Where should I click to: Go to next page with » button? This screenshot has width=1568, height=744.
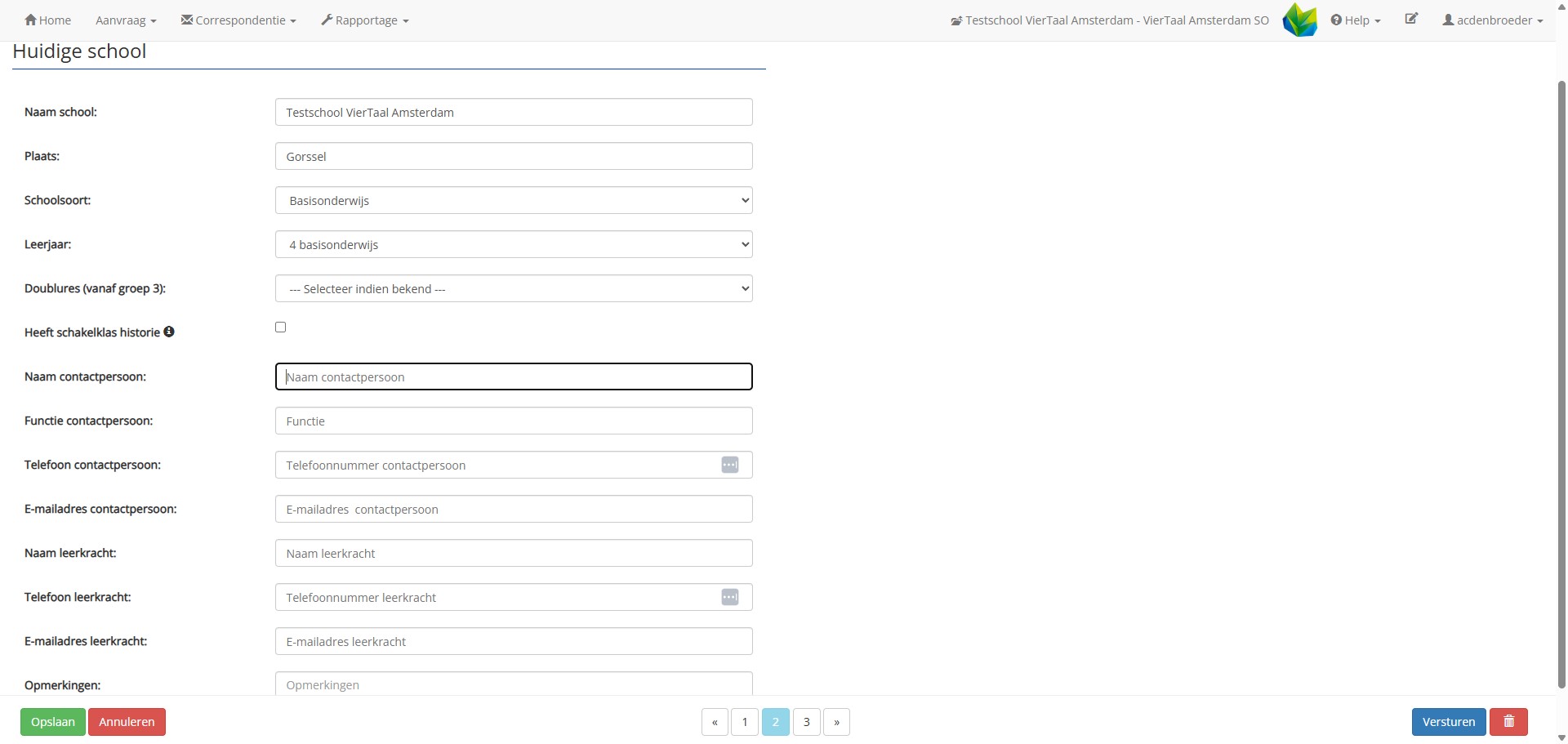point(836,722)
